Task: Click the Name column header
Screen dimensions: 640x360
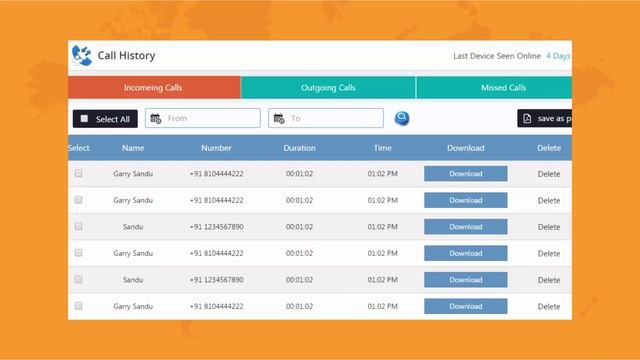Action: pos(133,148)
